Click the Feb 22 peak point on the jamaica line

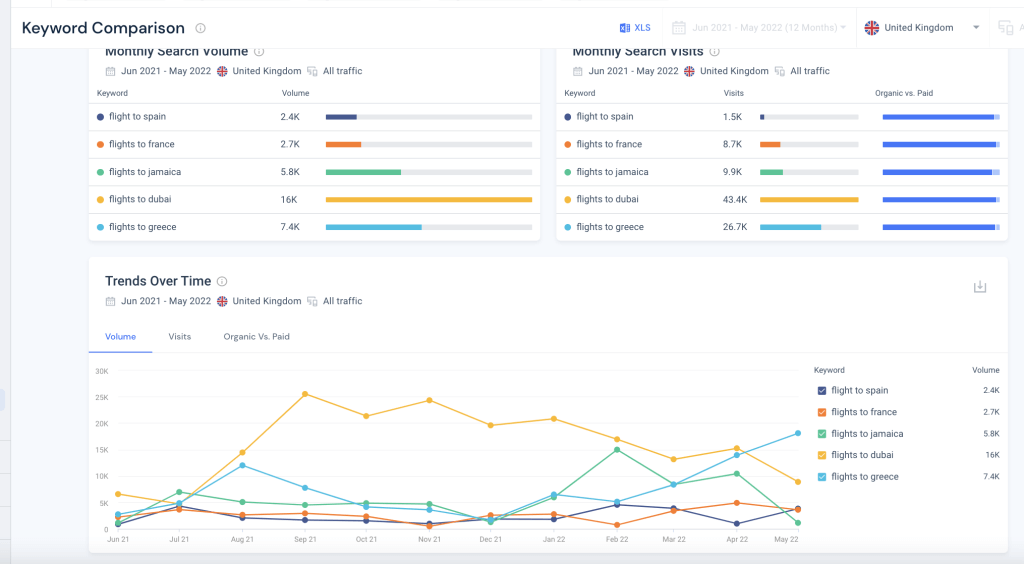(617, 450)
